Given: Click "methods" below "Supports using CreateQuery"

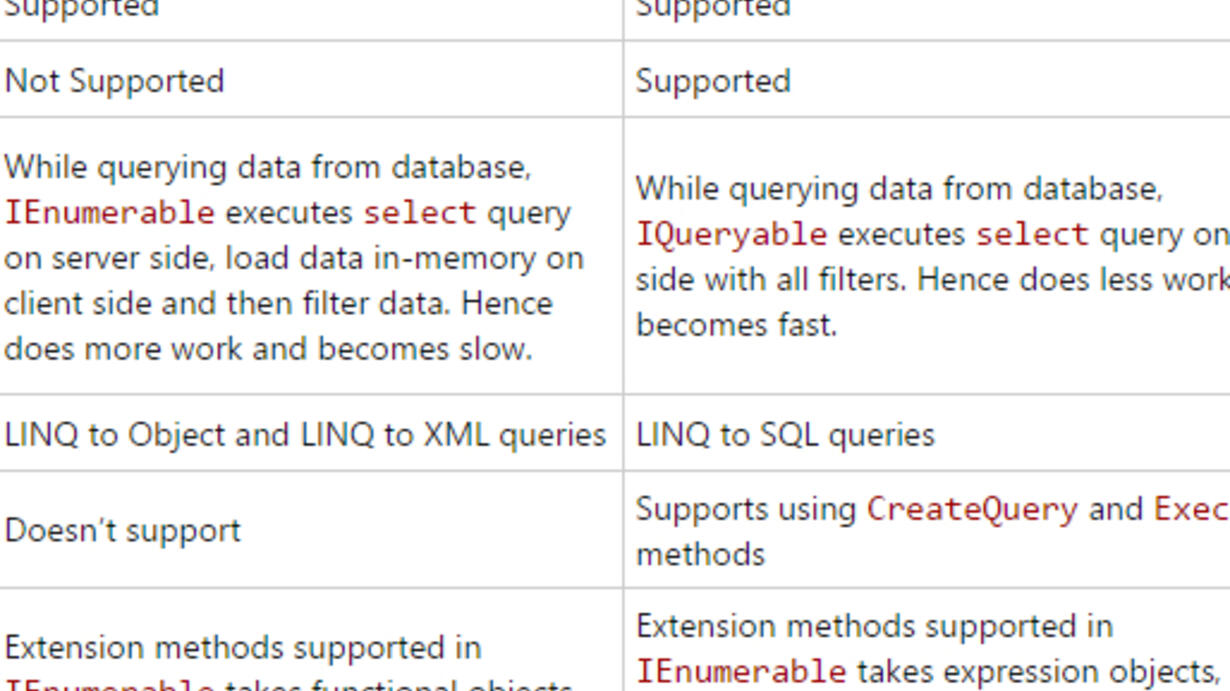Looking at the screenshot, I should click(700, 554).
